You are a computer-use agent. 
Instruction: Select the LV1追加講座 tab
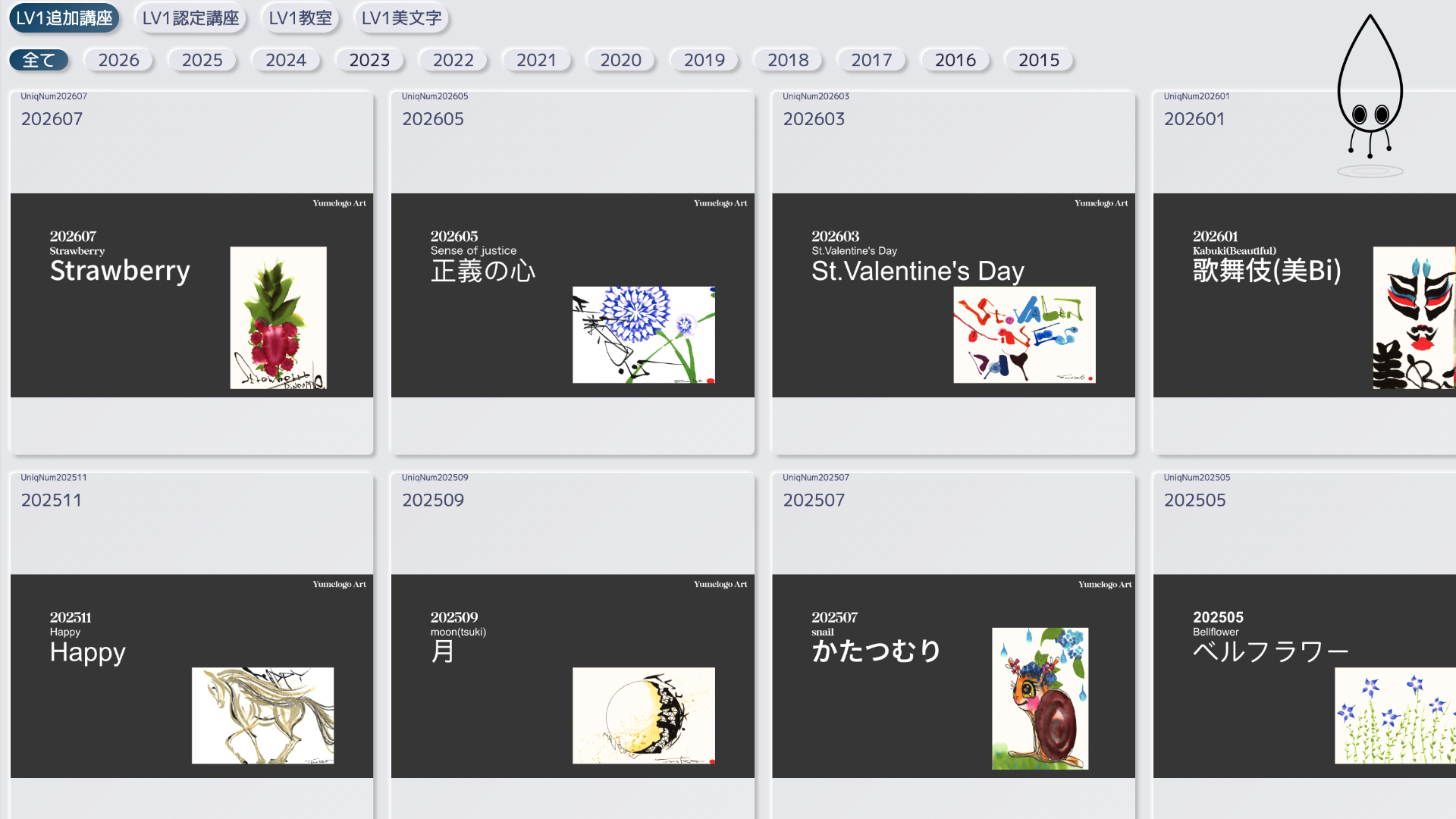(x=64, y=18)
